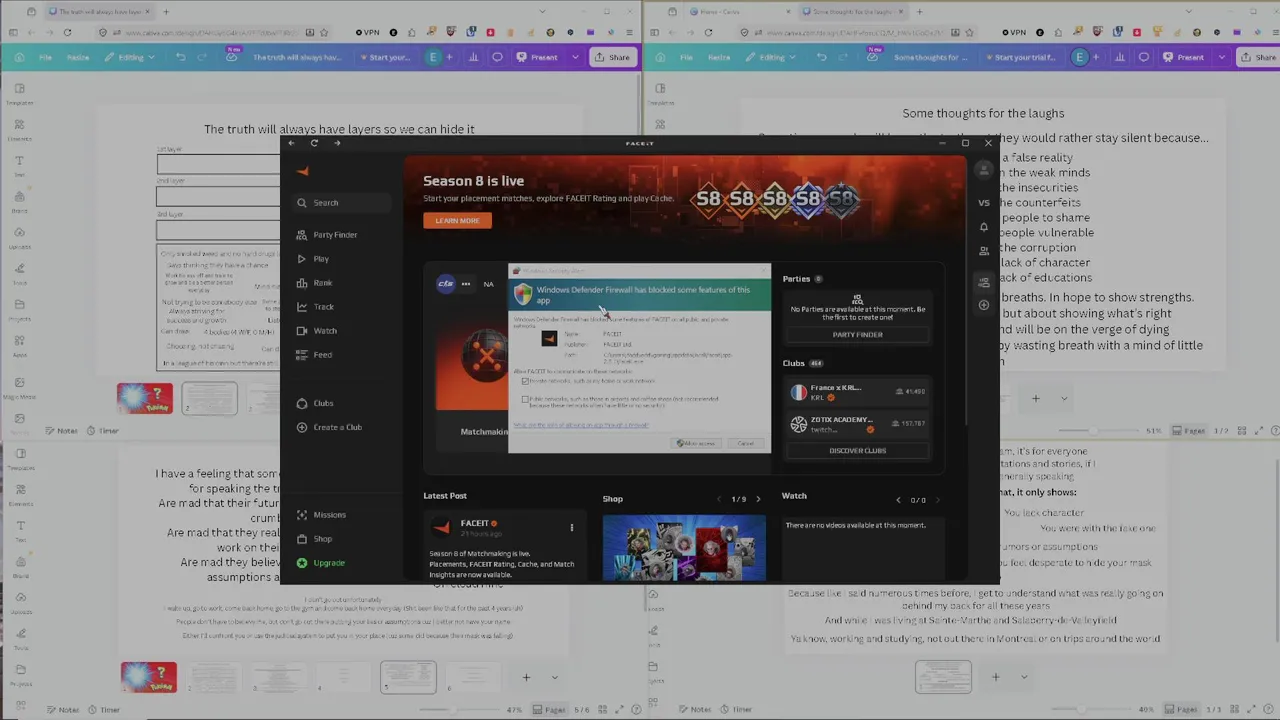The width and height of the screenshot is (1280, 720).
Task: Toggle the Public networks checkbox
Action: tap(526, 399)
